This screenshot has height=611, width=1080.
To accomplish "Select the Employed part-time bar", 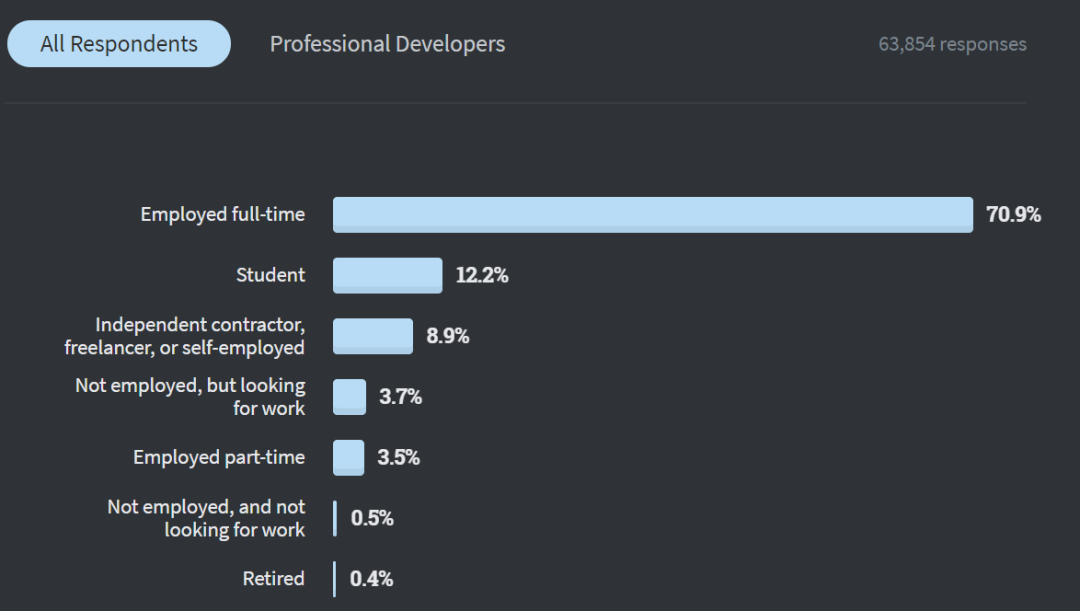I will click(348, 458).
